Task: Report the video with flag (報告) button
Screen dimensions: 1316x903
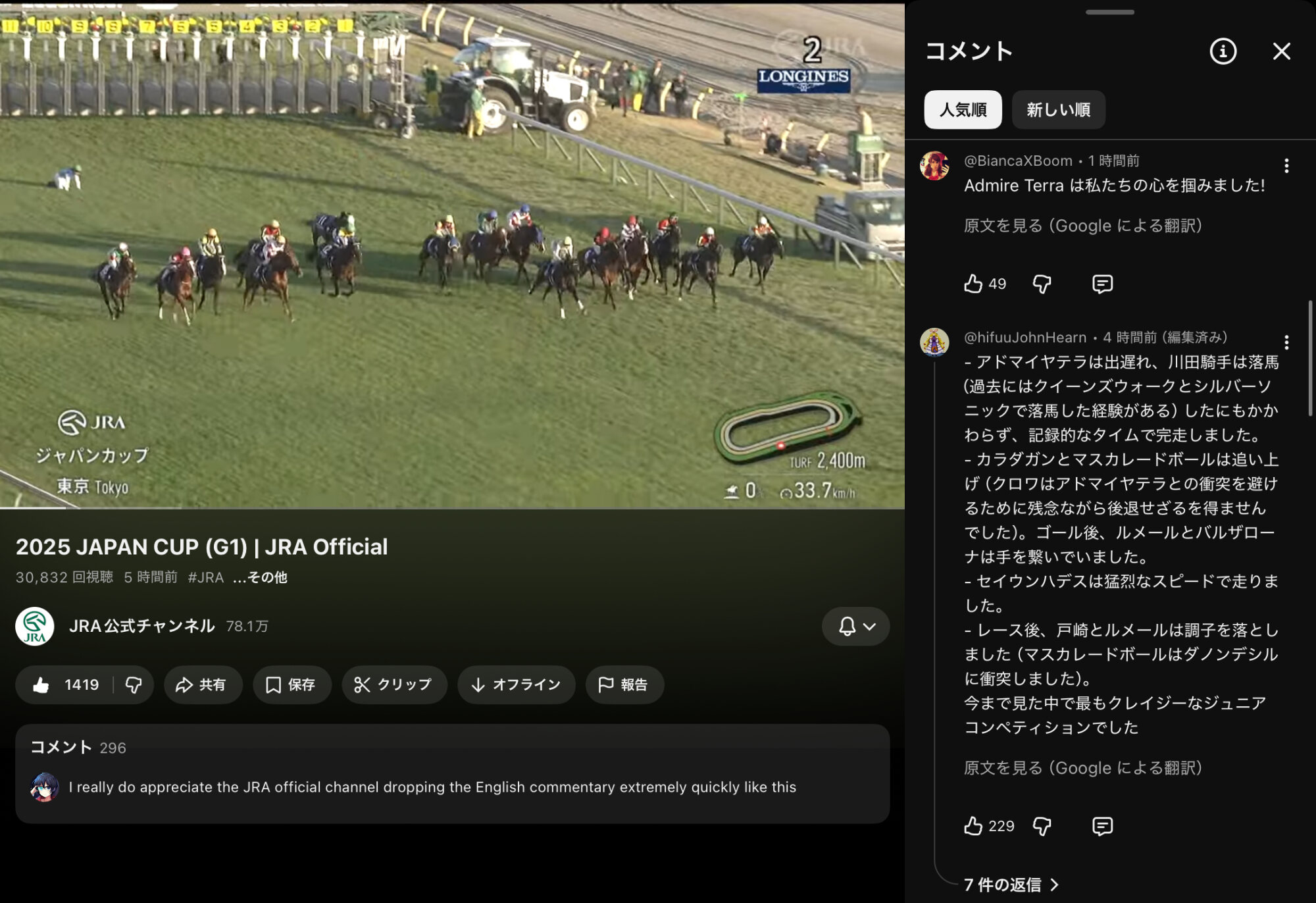Action: (624, 685)
